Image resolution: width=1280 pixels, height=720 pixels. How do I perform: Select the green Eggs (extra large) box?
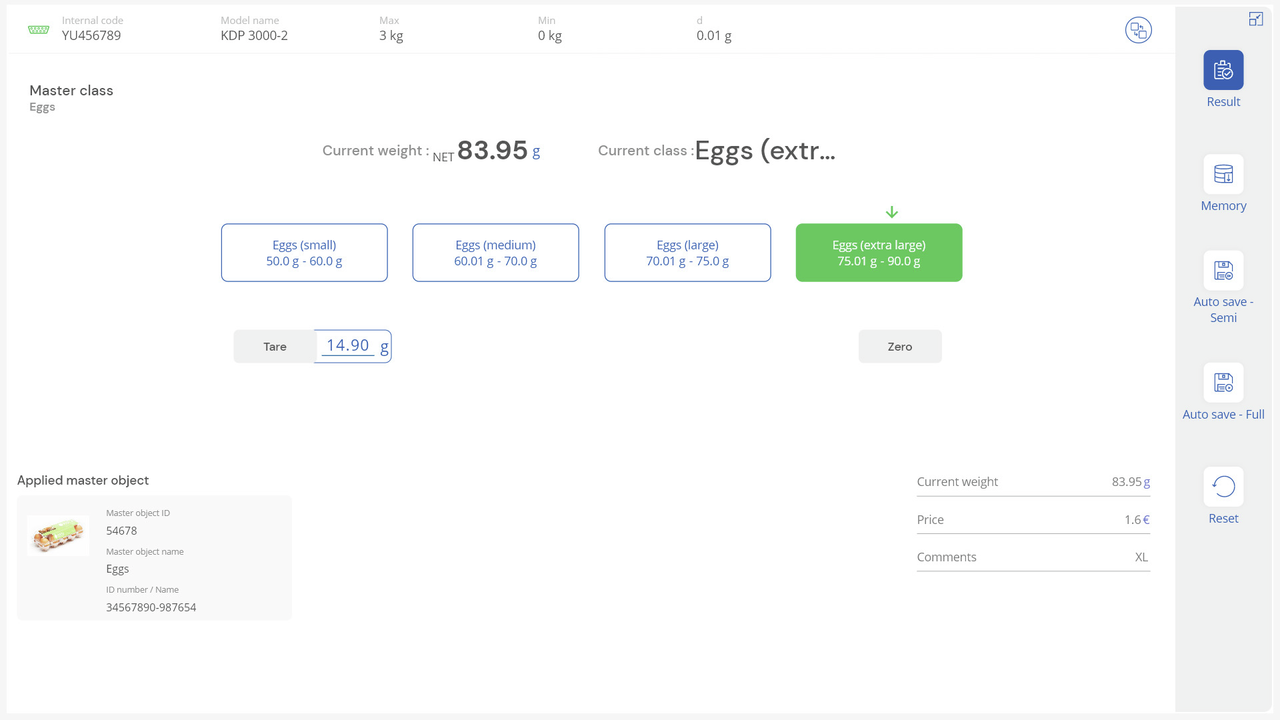pos(879,253)
